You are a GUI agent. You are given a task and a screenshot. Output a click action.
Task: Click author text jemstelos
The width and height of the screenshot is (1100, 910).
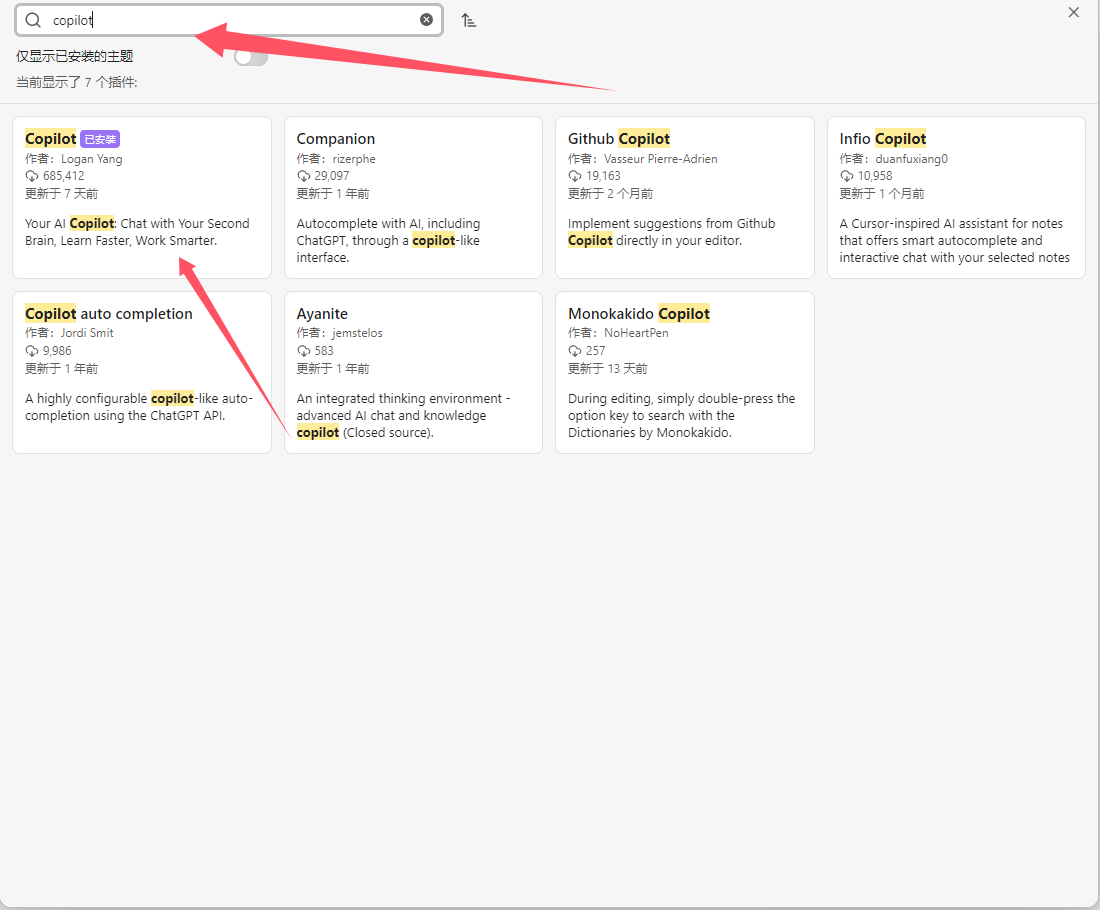pos(357,333)
